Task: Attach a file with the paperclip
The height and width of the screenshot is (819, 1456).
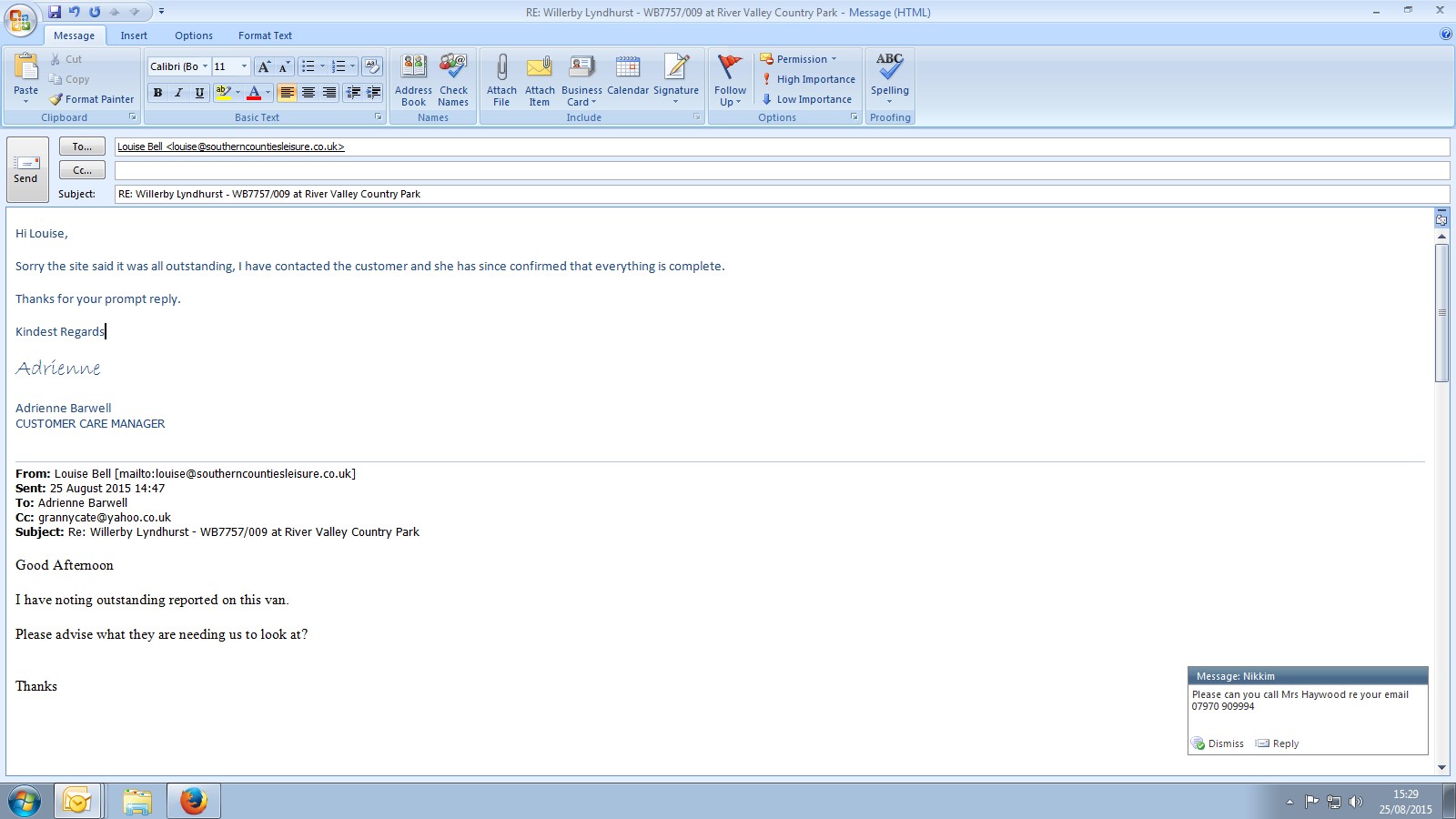Action: pyautogui.click(x=501, y=80)
